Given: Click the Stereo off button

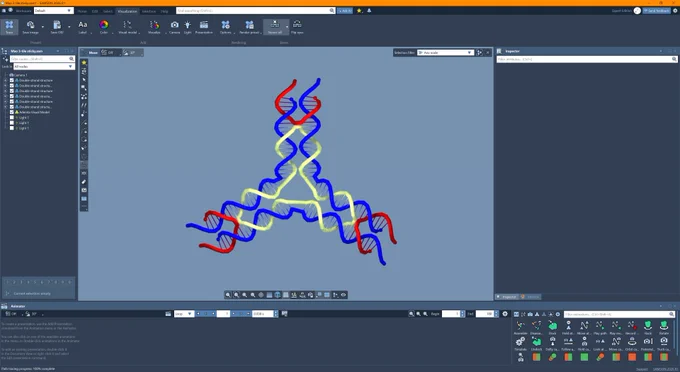Looking at the screenshot, I should point(275,27).
